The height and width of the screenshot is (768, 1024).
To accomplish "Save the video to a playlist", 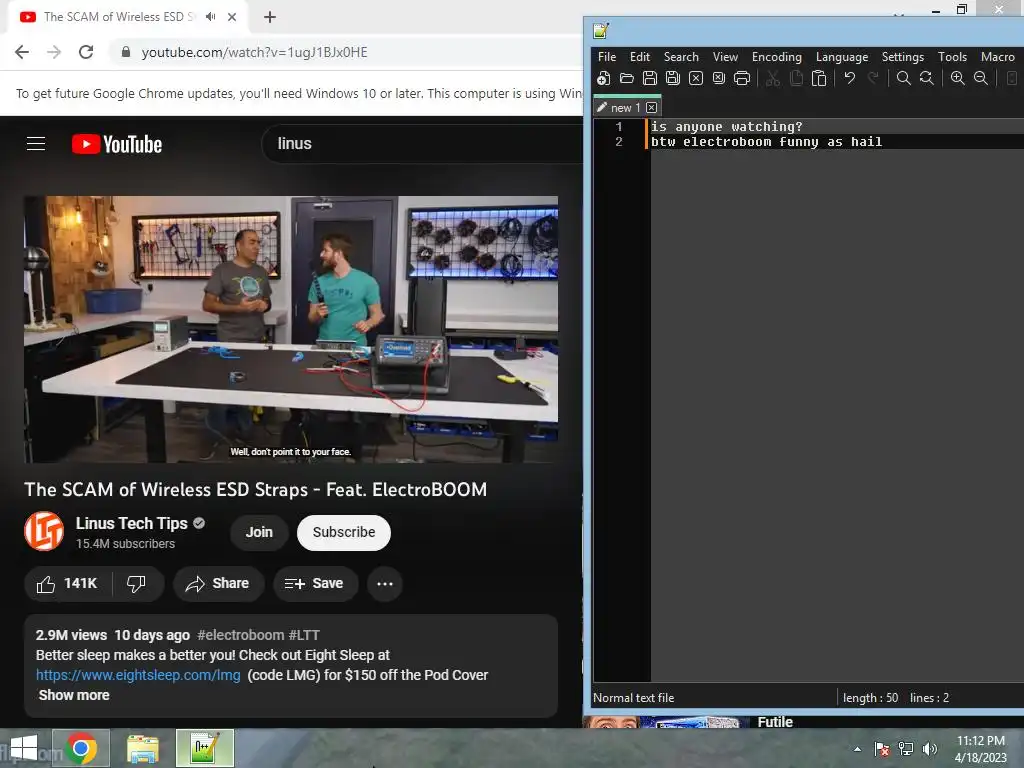I will click(x=315, y=584).
